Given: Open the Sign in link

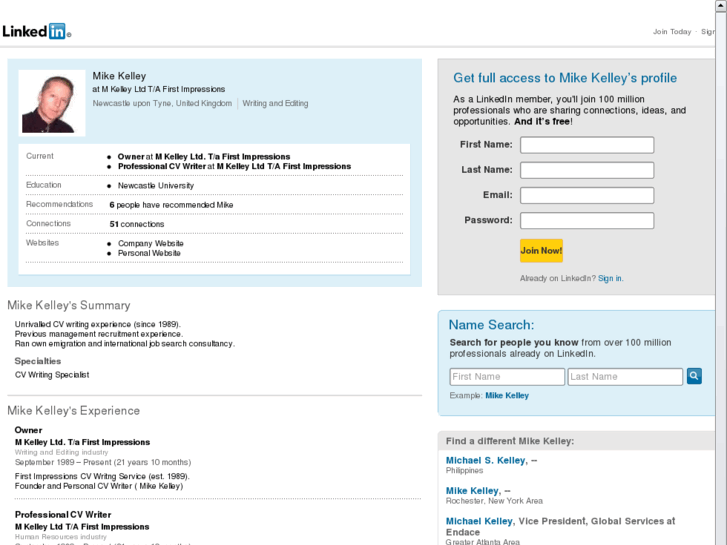Looking at the screenshot, I should (x=610, y=278).
